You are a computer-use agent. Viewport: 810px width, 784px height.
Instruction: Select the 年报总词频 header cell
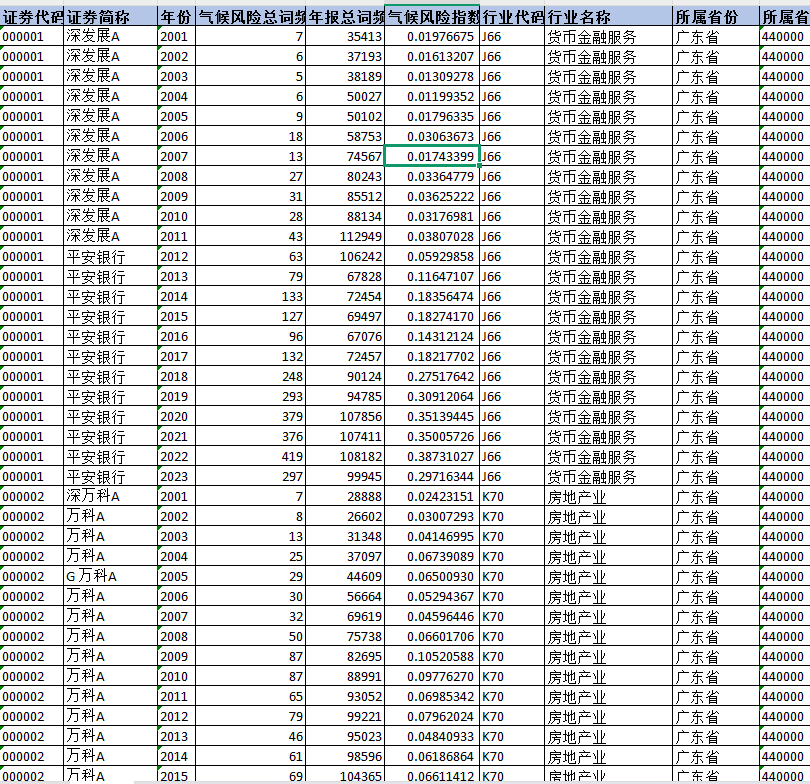click(x=346, y=16)
